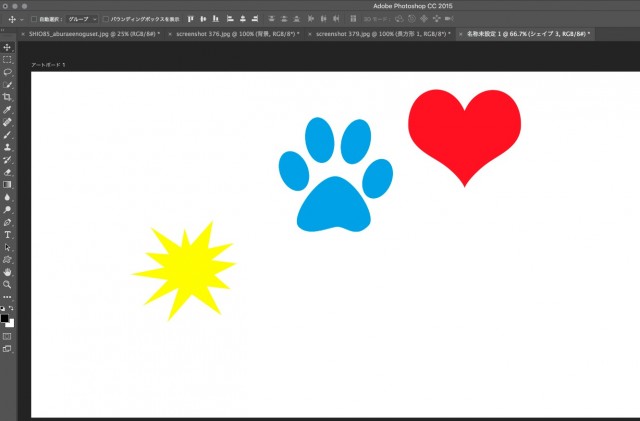Click the foreground color swatch

coord(5,319)
